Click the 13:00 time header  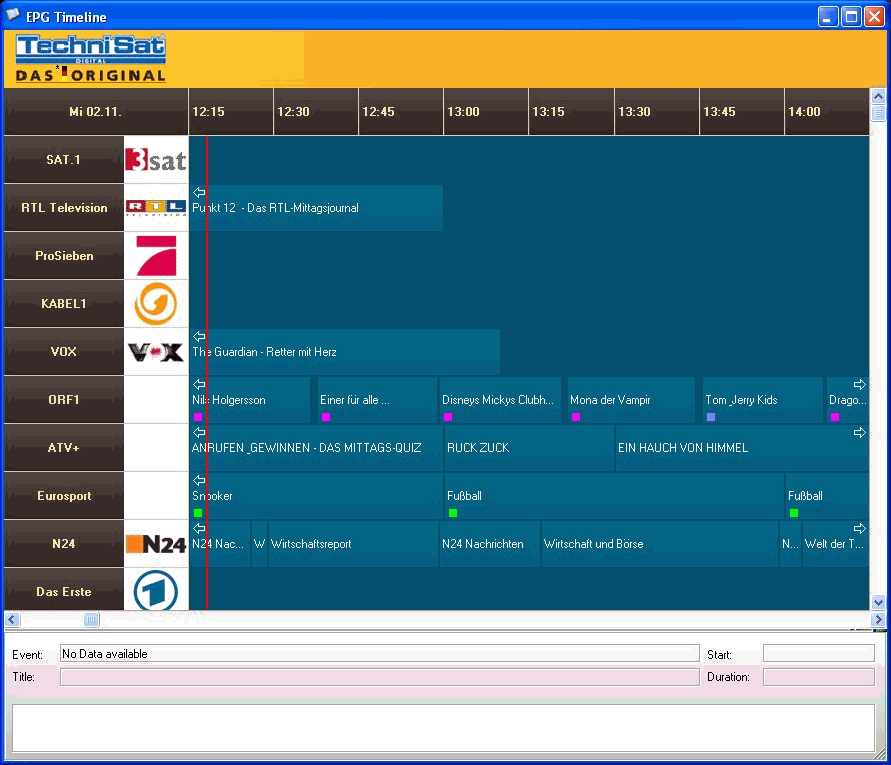pos(486,112)
